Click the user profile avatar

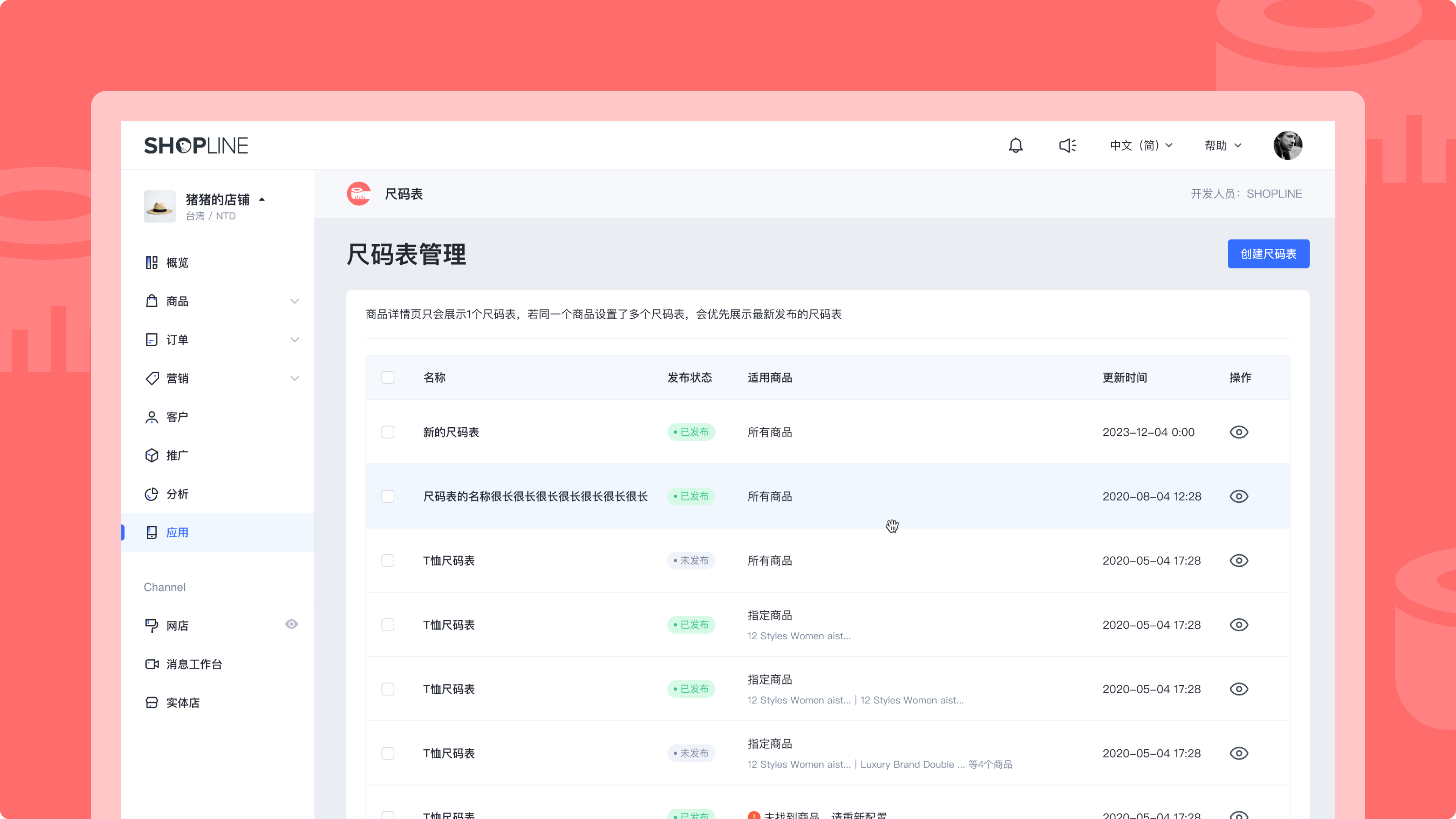point(1288,146)
